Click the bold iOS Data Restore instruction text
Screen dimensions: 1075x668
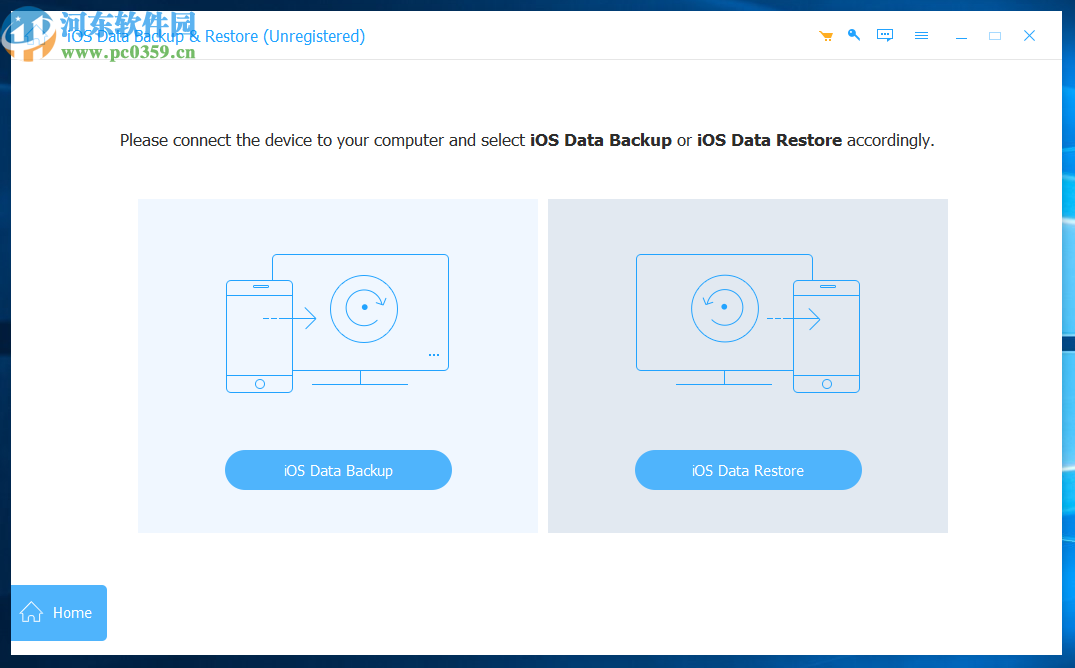pos(769,140)
